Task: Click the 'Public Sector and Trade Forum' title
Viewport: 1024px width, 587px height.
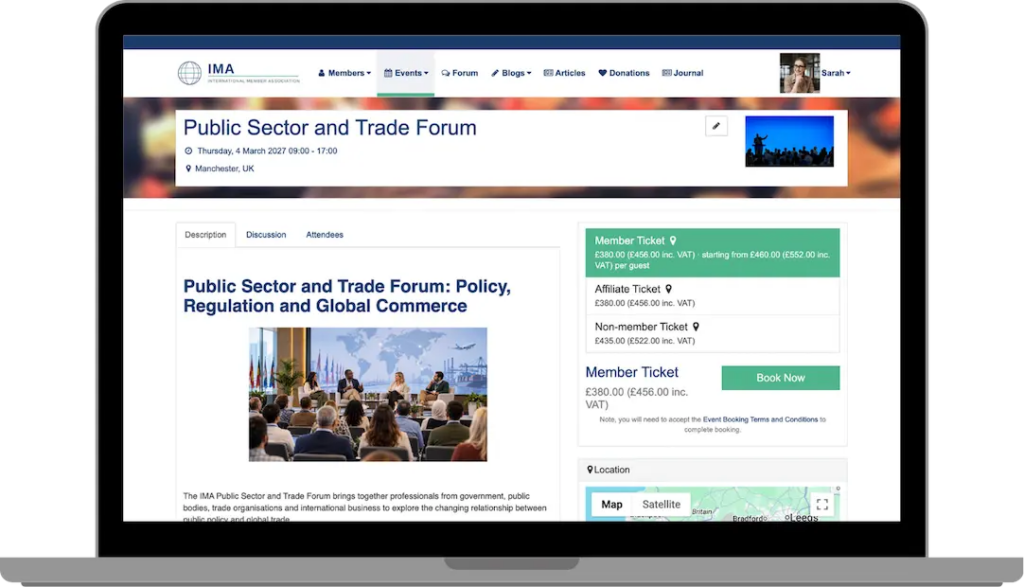Action: coord(330,127)
